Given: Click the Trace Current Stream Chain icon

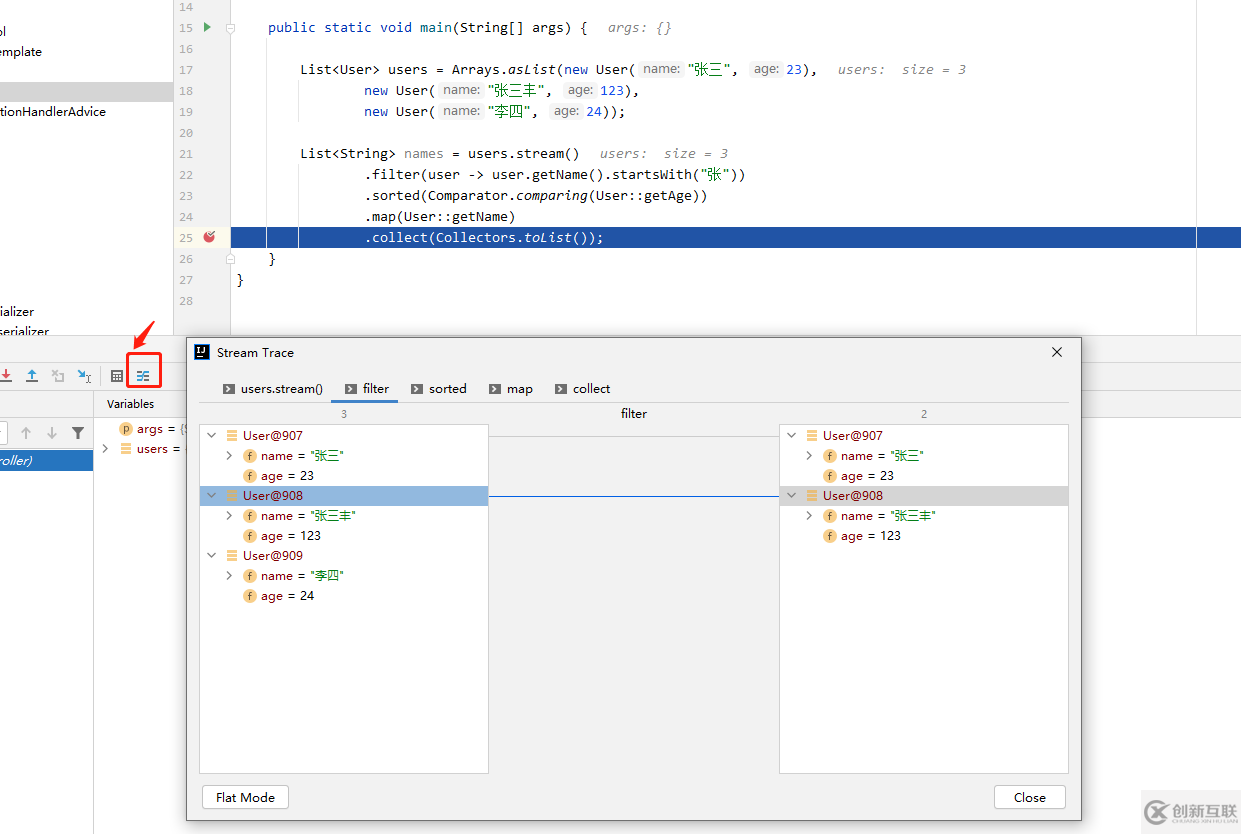Looking at the screenshot, I should 143,376.
